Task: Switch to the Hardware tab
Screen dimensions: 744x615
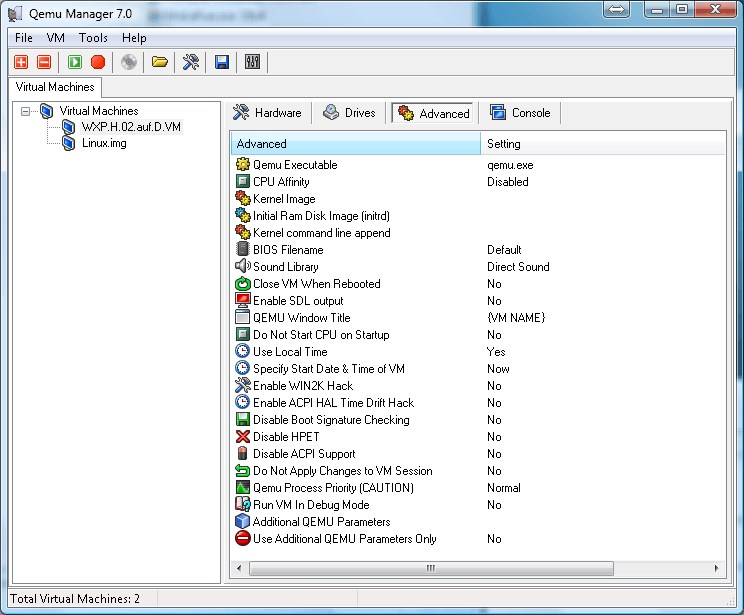Action: 267,113
